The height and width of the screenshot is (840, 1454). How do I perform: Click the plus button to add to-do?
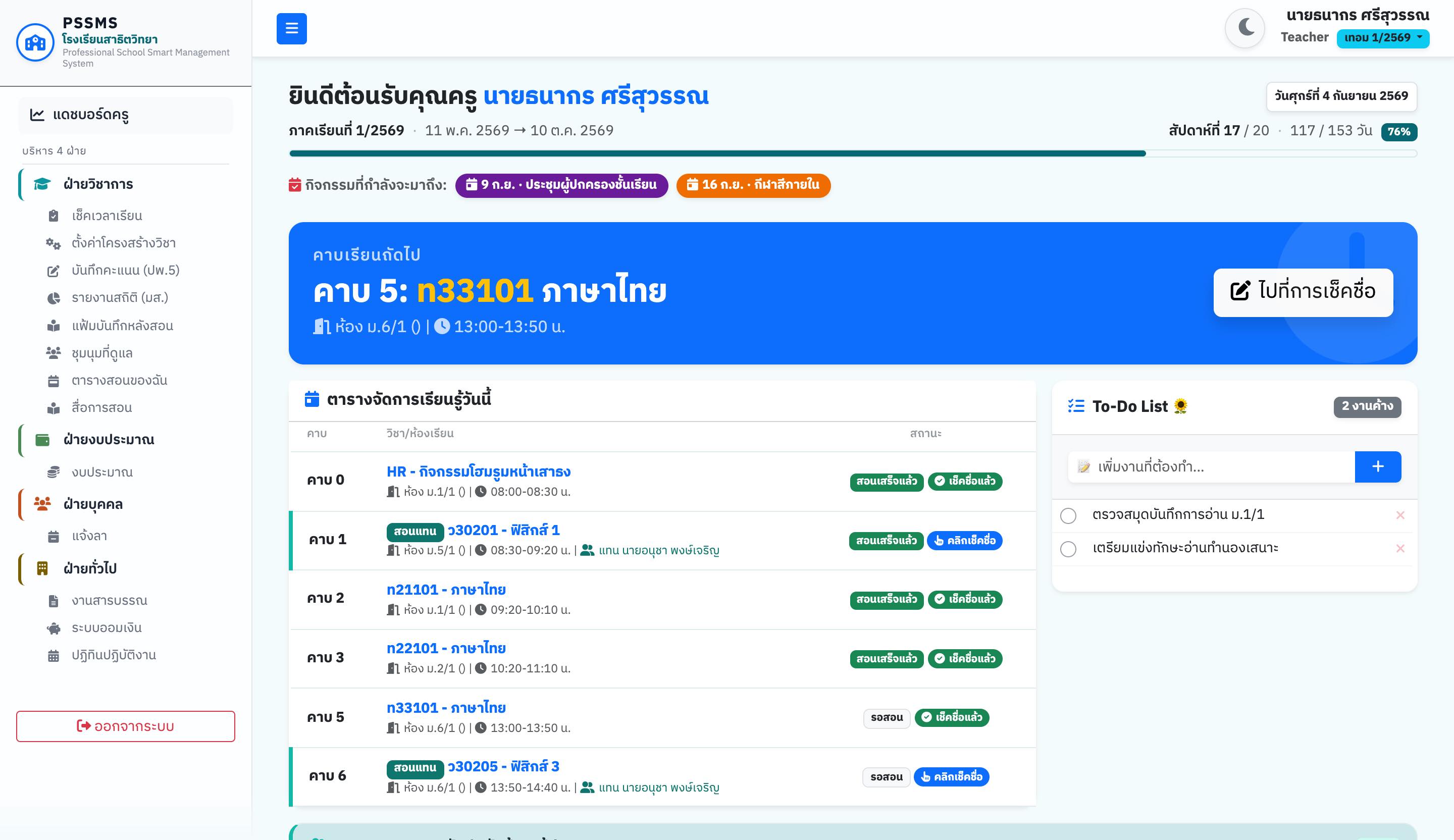(1378, 467)
